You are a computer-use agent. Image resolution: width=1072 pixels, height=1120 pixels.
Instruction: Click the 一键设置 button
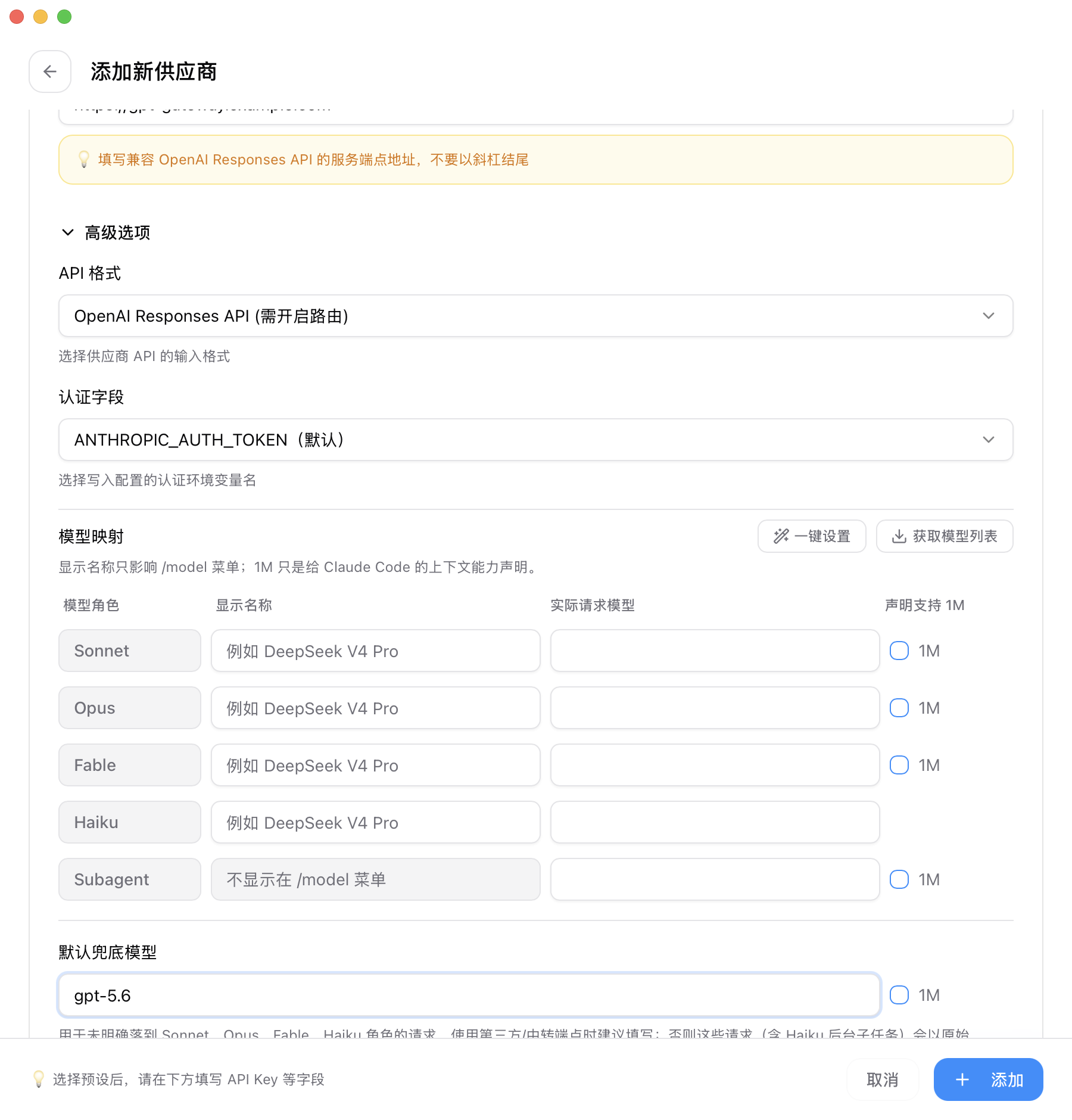pos(812,536)
